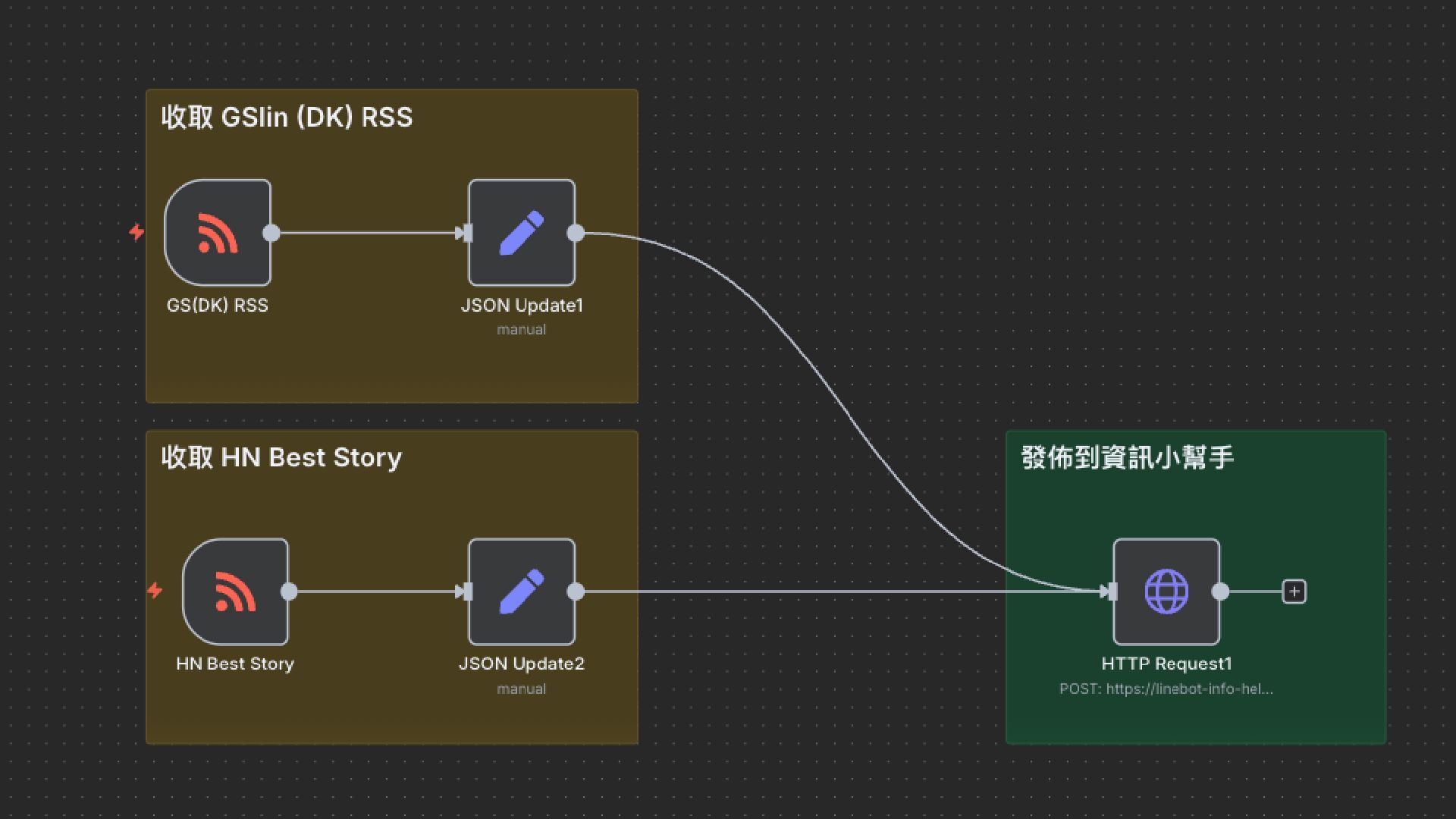Image resolution: width=1456 pixels, height=819 pixels.
Task: Click the HTTP Request1 POST URL subtitle
Action: 1166,689
